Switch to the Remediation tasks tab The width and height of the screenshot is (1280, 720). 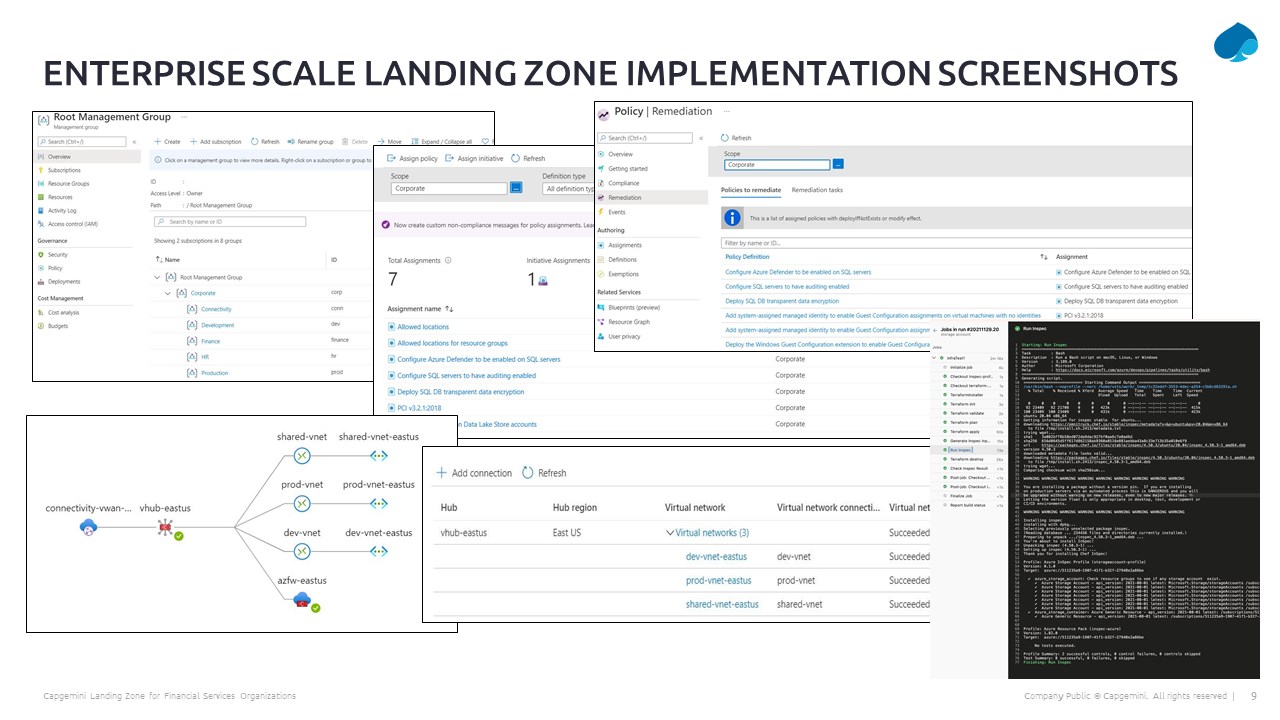pyautogui.click(x=817, y=190)
